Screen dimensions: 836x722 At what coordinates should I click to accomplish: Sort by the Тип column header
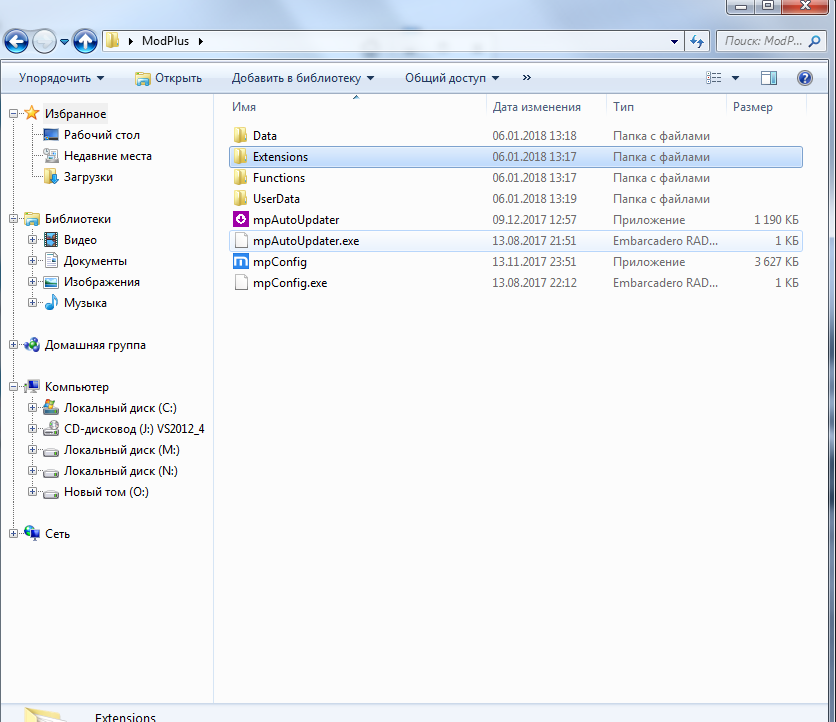(x=623, y=107)
